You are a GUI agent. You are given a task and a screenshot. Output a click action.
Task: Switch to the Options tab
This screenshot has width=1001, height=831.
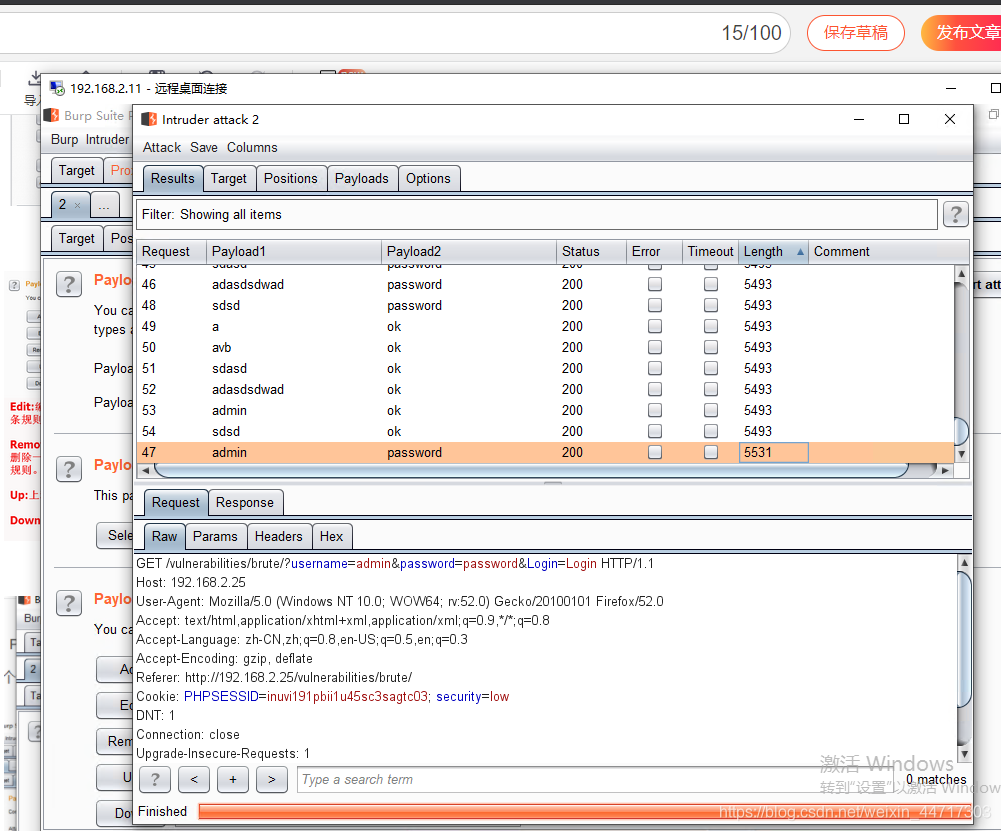click(428, 179)
